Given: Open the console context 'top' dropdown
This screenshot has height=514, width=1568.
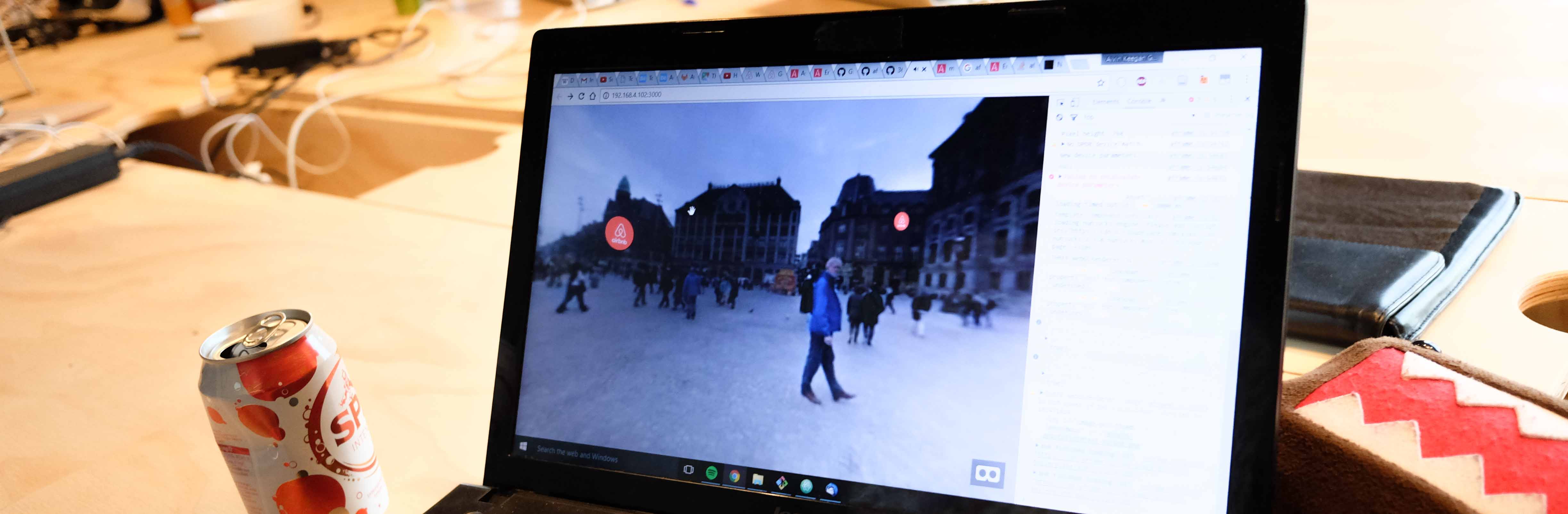Looking at the screenshot, I should (x=1089, y=117).
